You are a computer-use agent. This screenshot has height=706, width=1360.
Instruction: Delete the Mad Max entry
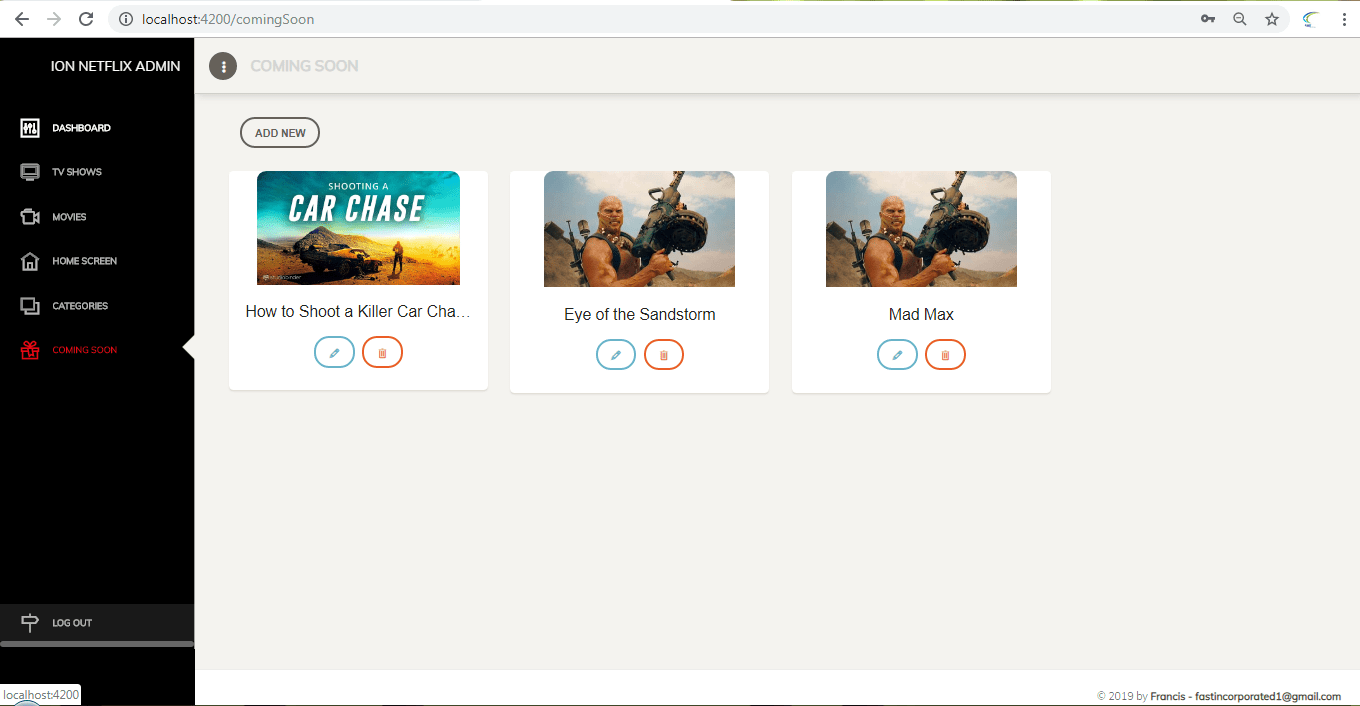[945, 354]
